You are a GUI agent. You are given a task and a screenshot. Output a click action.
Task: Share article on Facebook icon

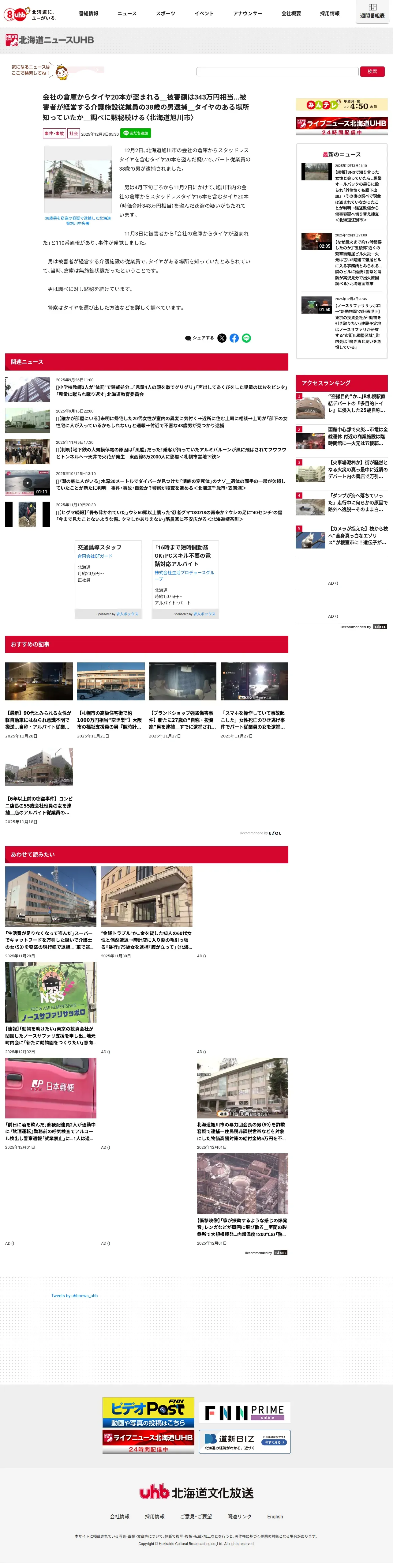[234, 338]
